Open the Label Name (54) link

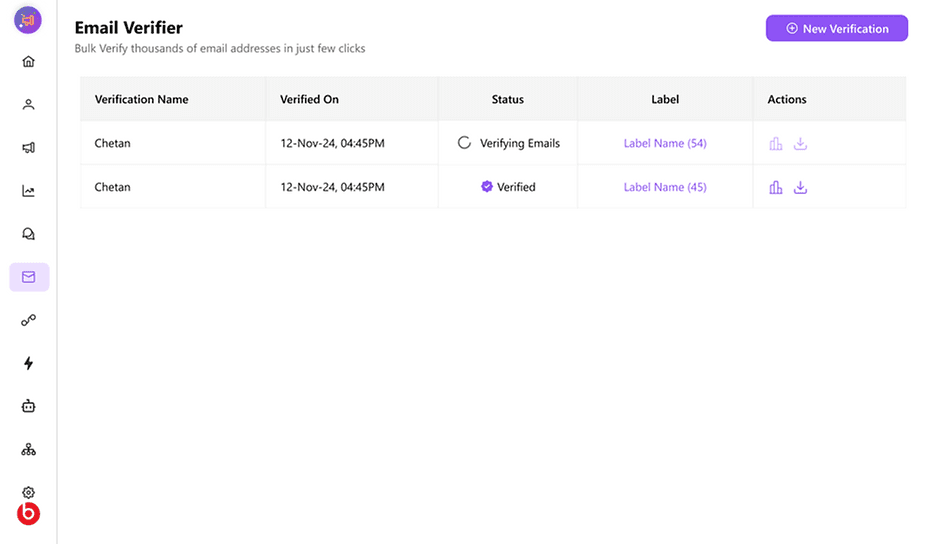tap(665, 143)
